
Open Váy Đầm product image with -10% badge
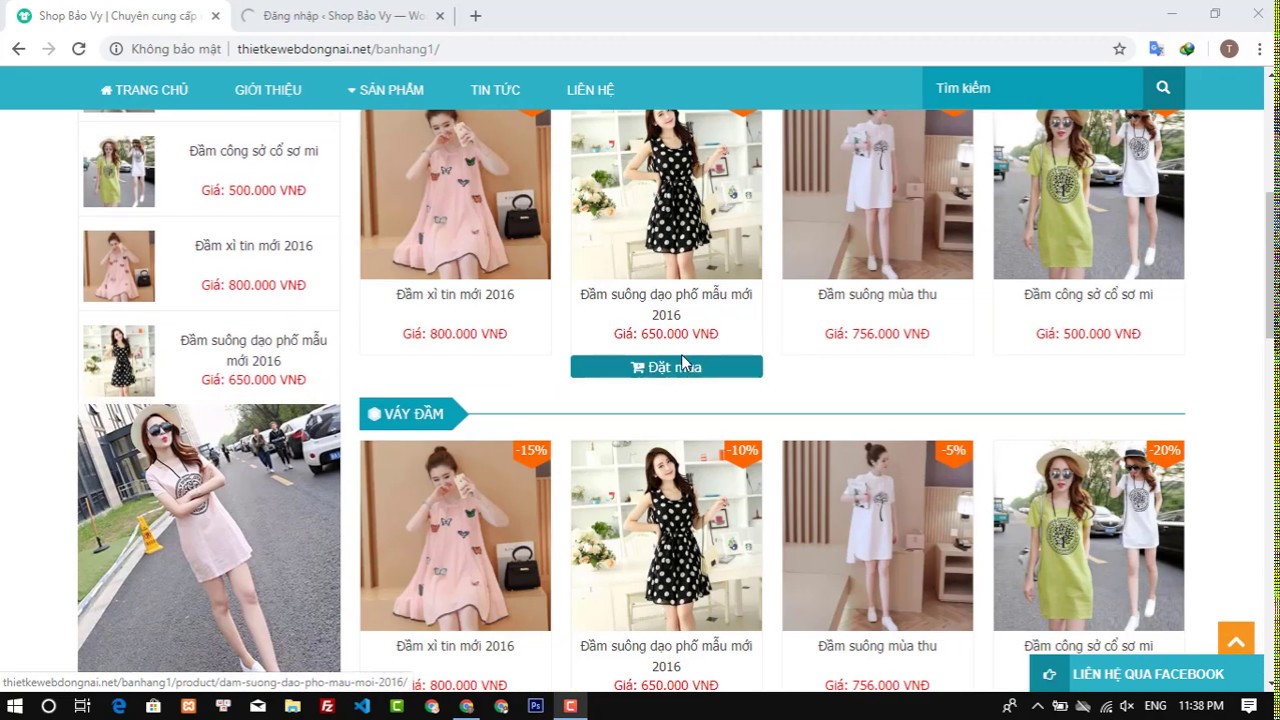tap(666, 536)
